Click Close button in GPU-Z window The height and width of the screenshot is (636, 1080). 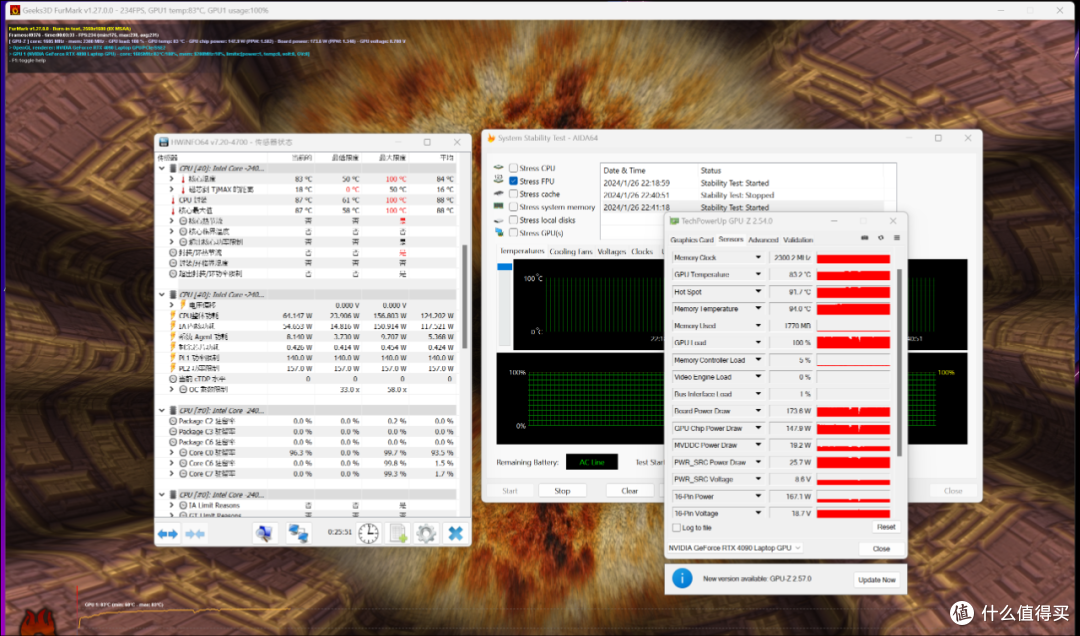coord(881,548)
